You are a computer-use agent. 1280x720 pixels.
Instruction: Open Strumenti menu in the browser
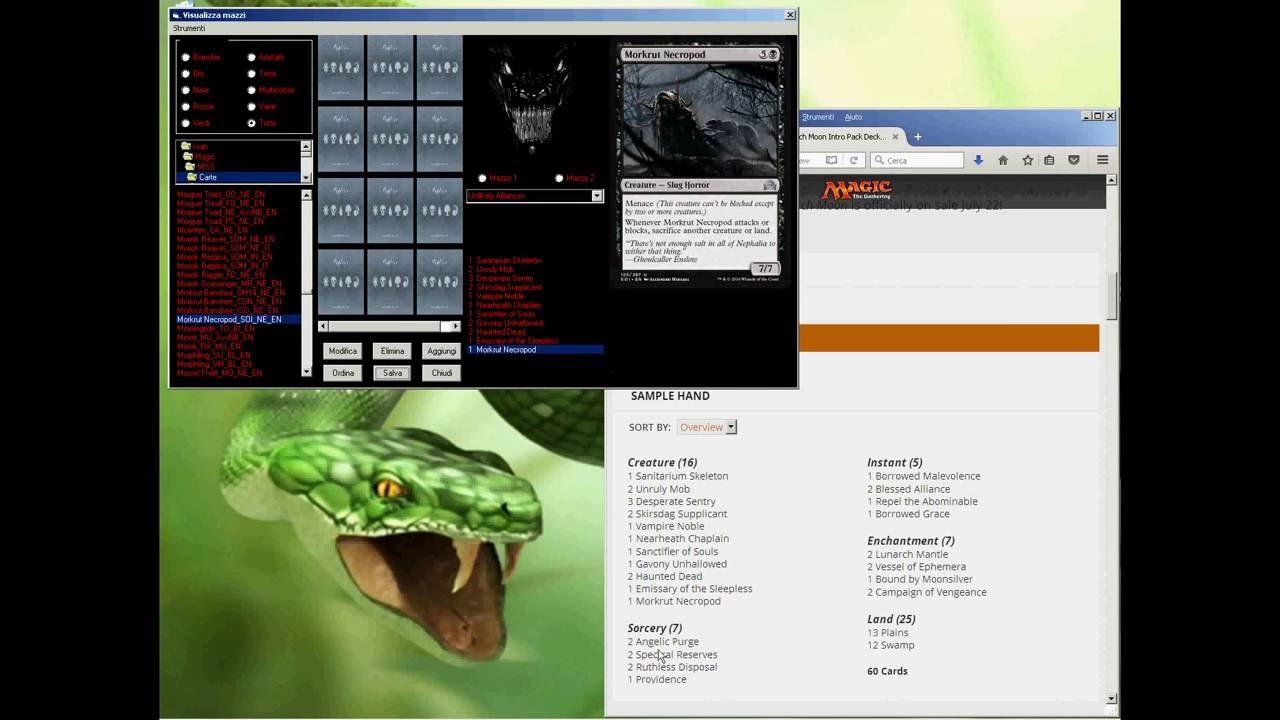tap(817, 117)
